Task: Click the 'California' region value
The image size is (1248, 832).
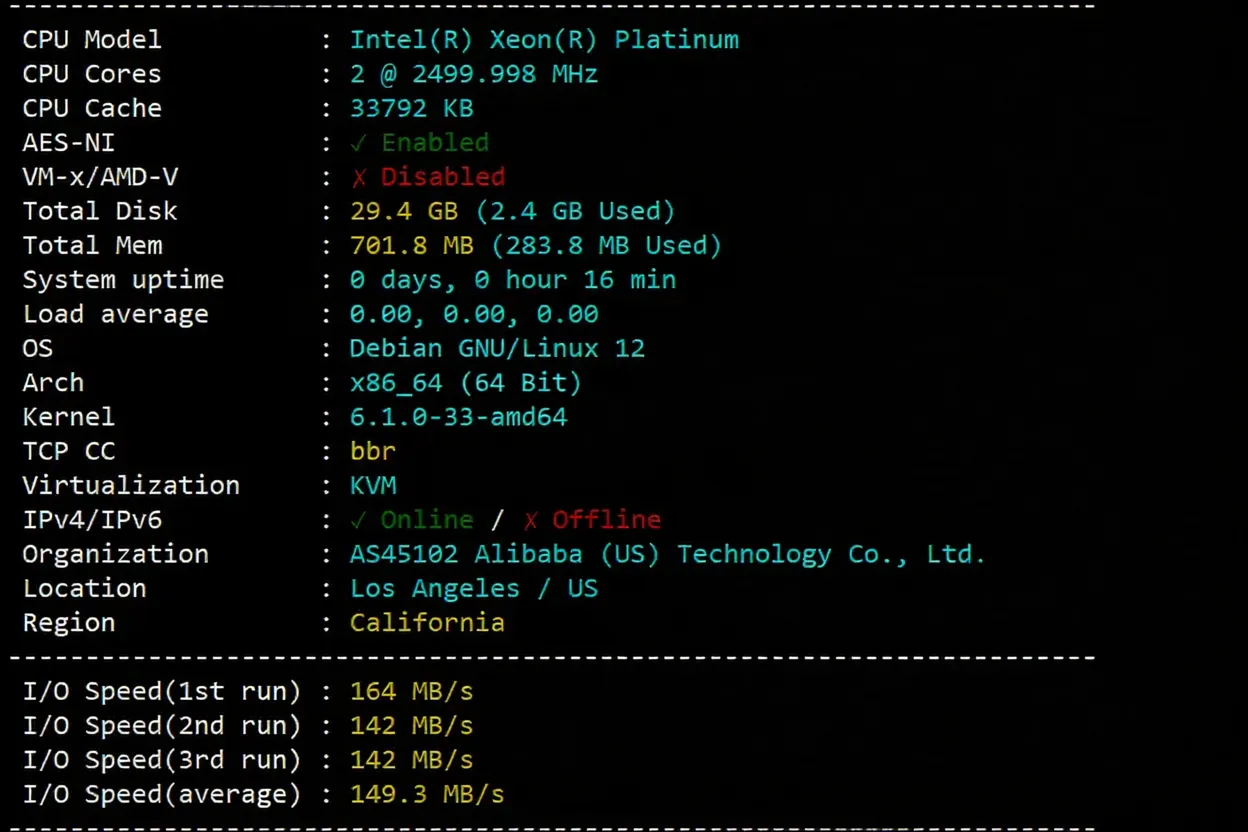Action: pos(427,622)
